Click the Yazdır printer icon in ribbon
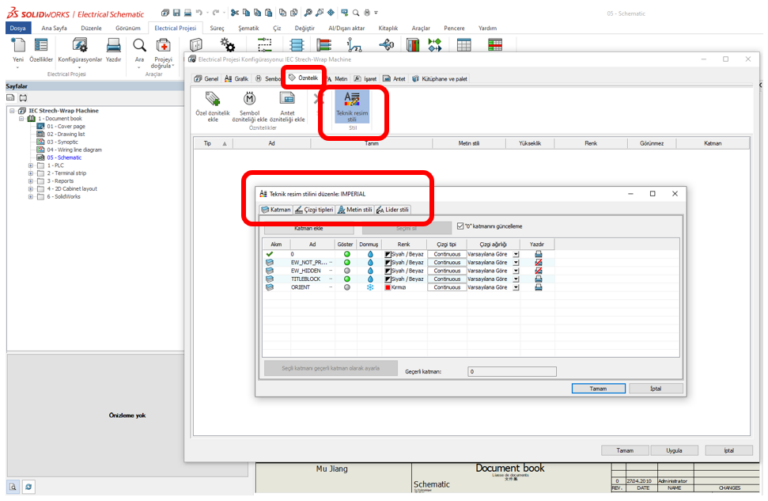This screenshot has width=768, height=501. click(114, 45)
